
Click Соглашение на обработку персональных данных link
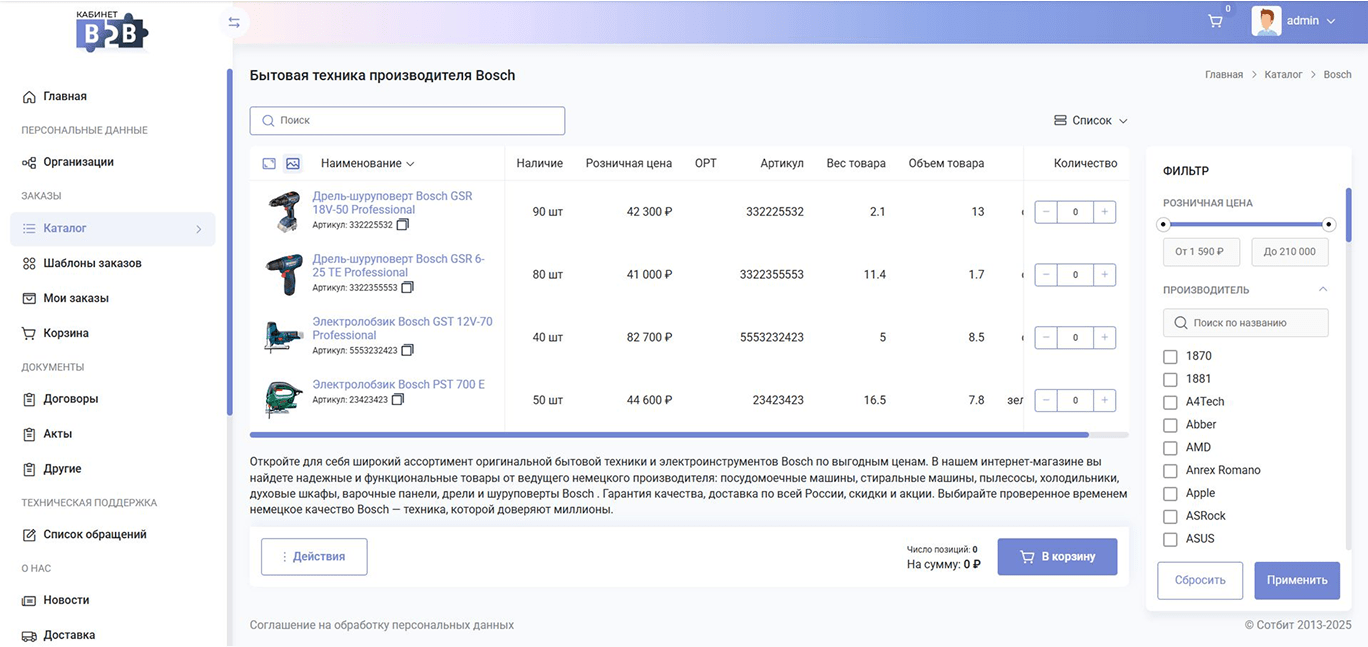tap(382, 625)
